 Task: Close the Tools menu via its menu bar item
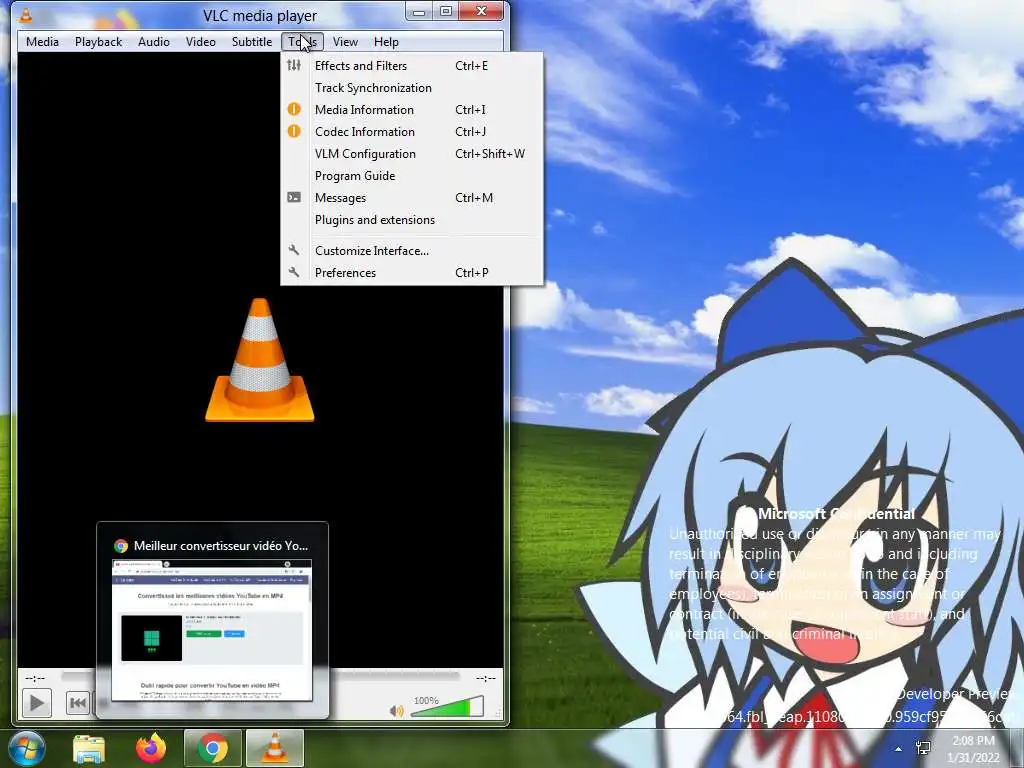(x=302, y=42)
